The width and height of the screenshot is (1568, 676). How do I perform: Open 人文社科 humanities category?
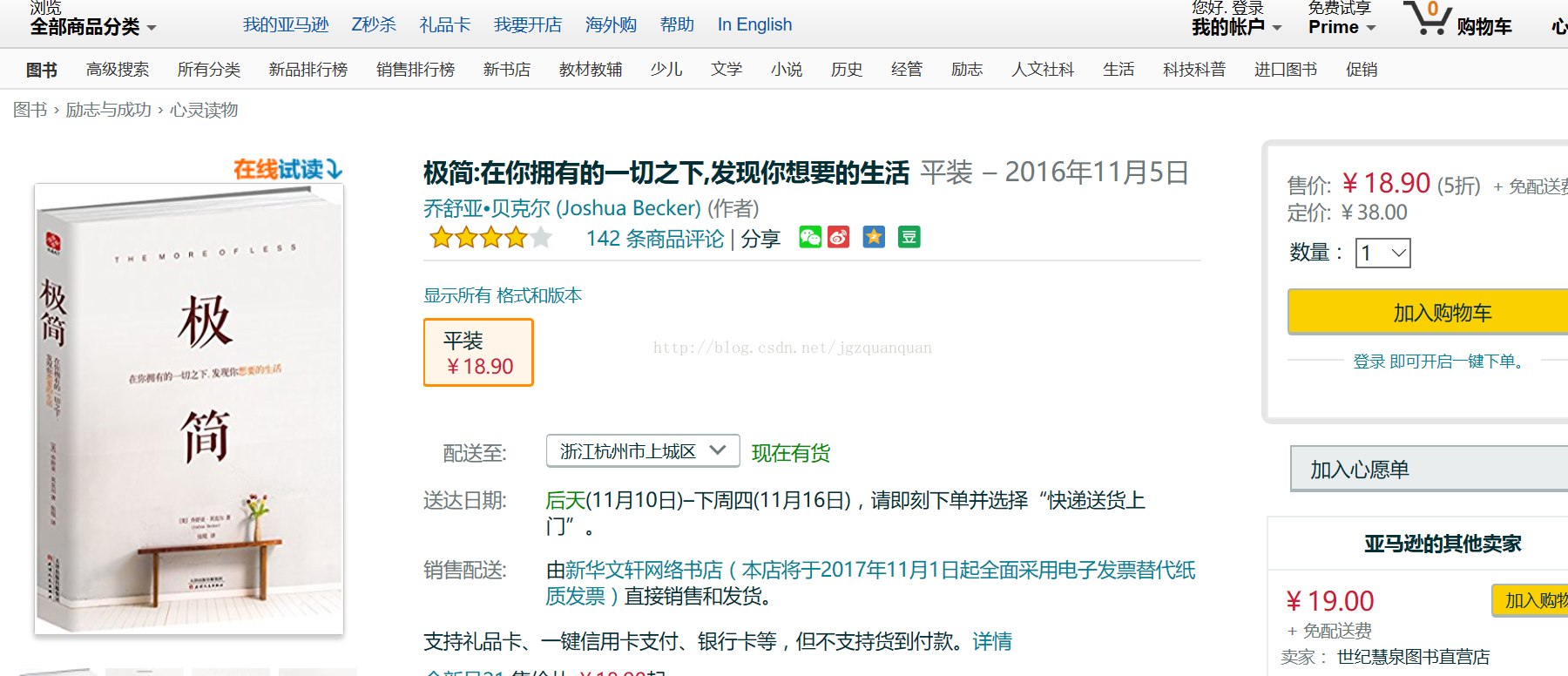[x=1043, y=70]
